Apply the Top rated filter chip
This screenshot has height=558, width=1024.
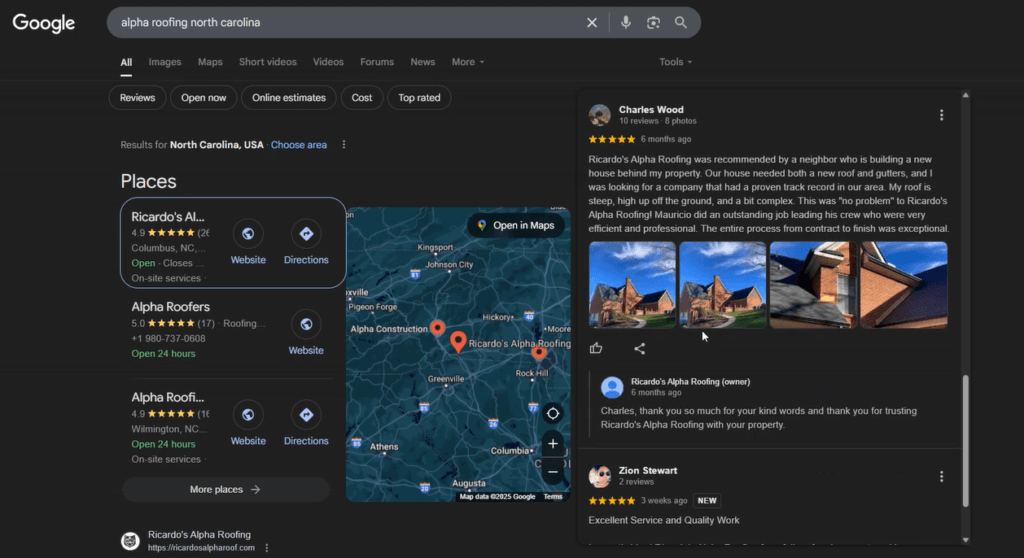[x=419, y=98]
